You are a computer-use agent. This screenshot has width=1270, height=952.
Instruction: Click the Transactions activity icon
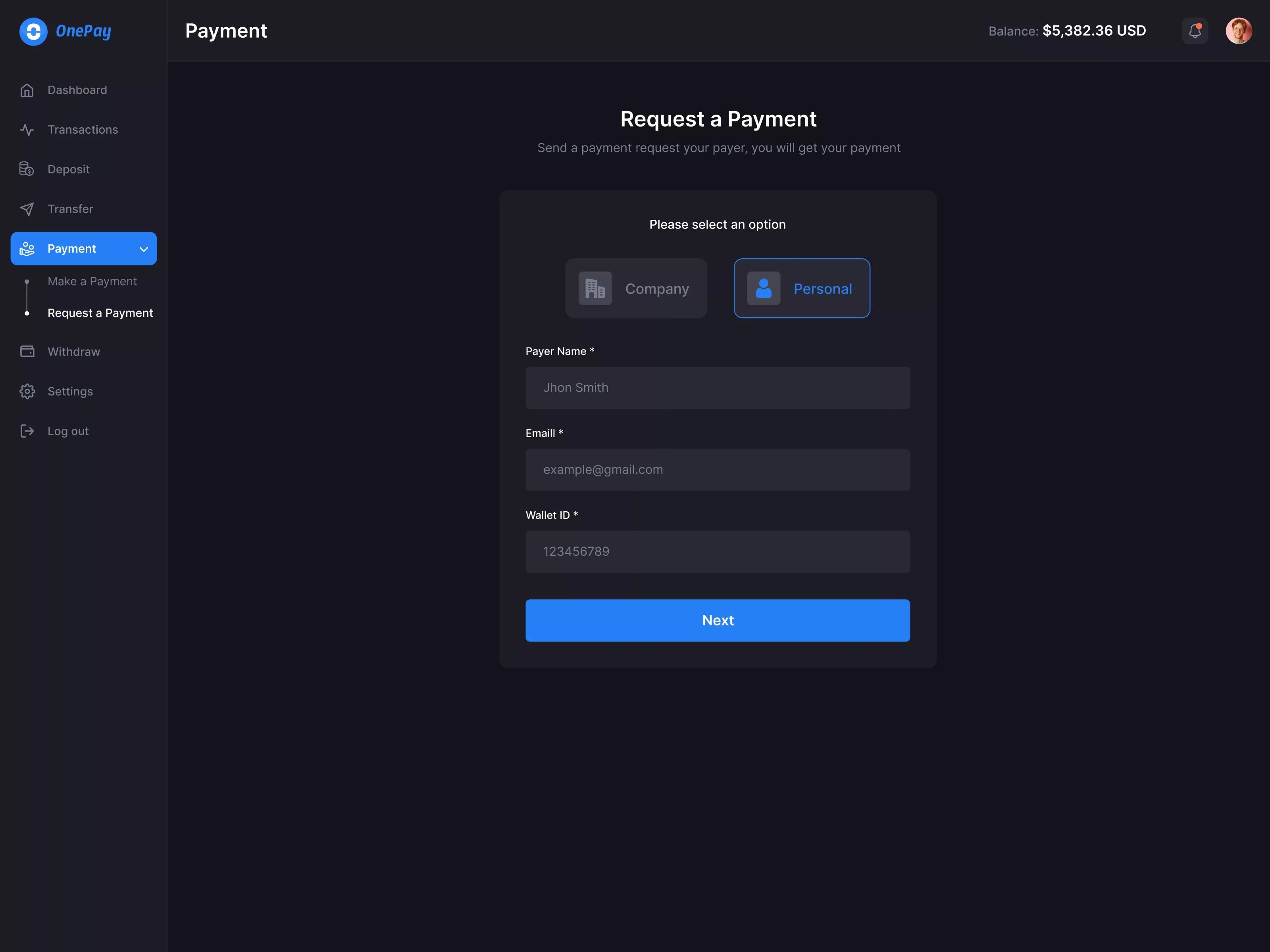coord(27,130)
